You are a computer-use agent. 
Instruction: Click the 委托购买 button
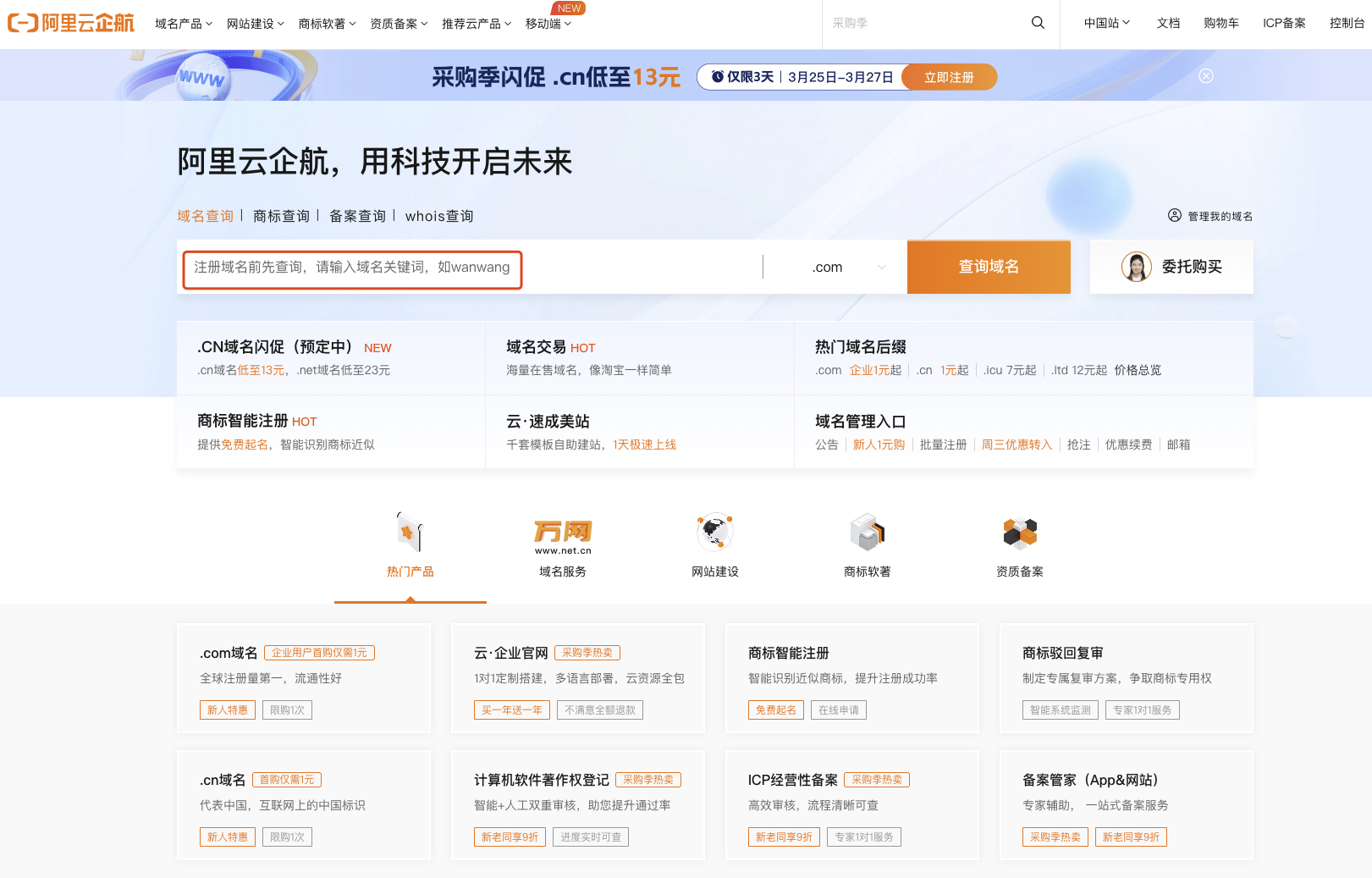[x=1171, y=267]
